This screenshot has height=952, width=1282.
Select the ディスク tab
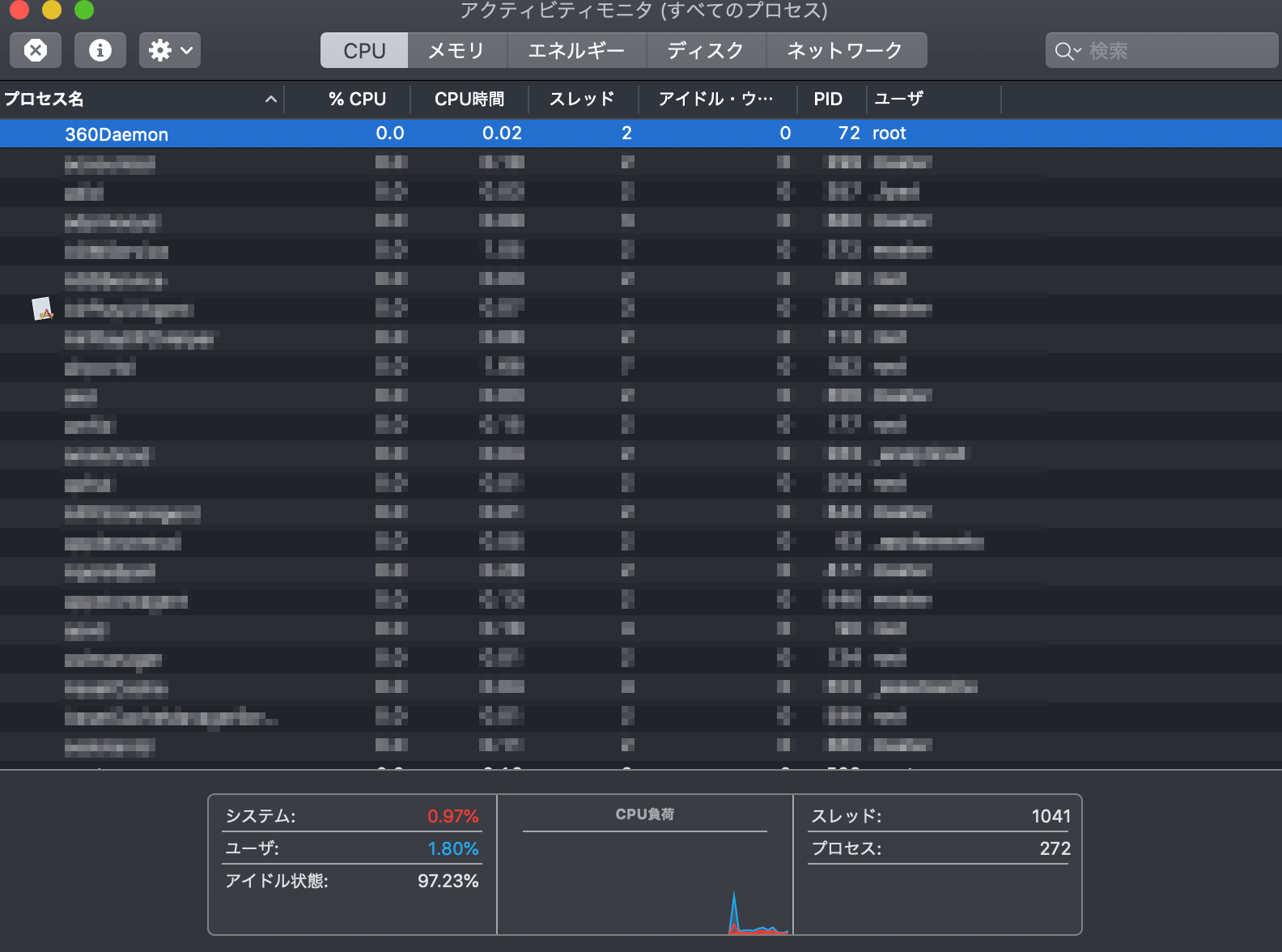[706, 50]
